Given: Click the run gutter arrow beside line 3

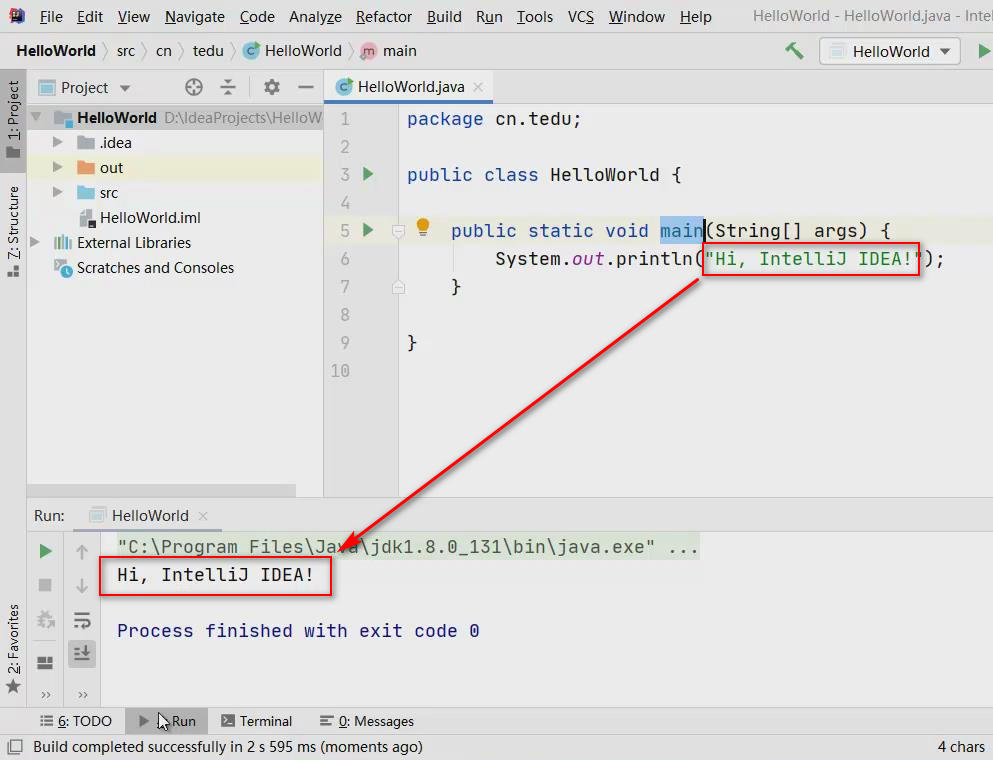Looking at the screenshot, I should click(368, 174).
